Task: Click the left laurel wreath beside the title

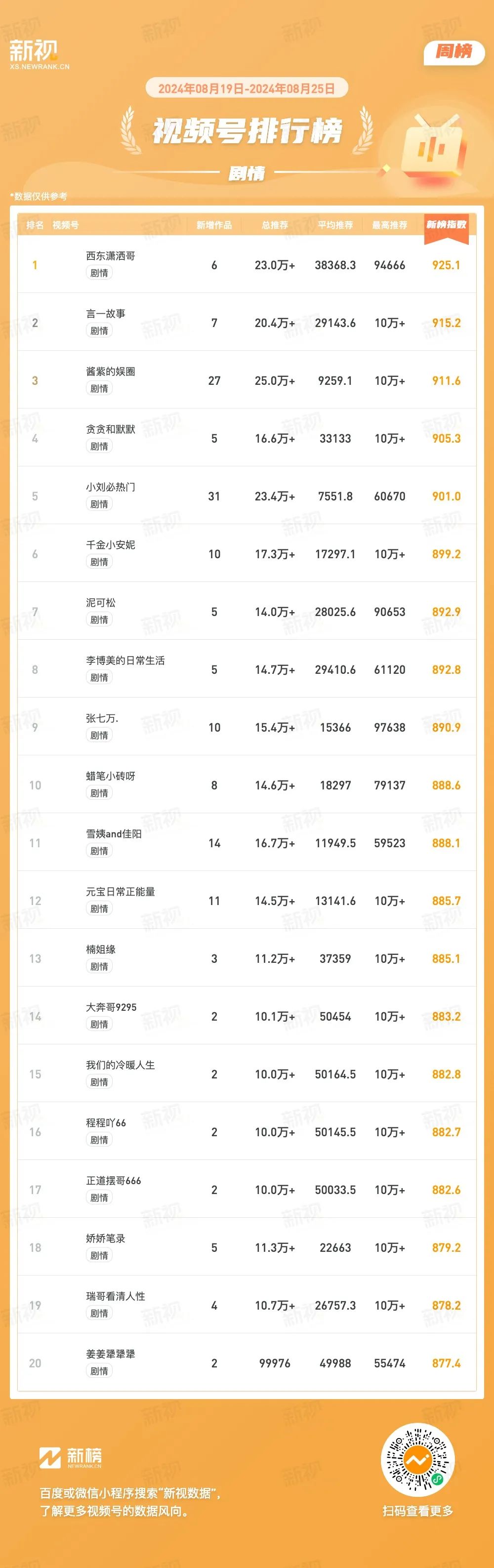Action: pos(131,129)
